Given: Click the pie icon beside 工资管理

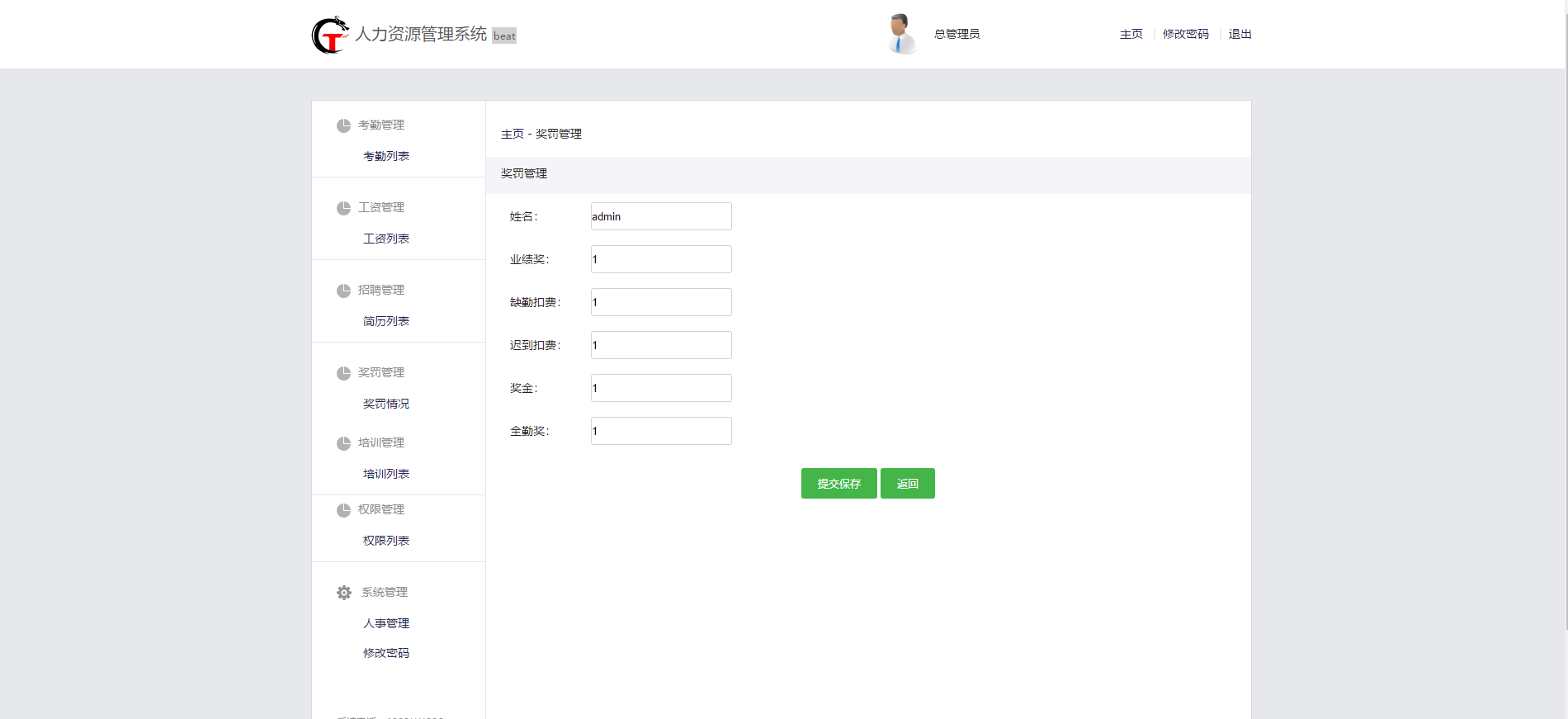Looking at the screenshot, I should 343,208.
